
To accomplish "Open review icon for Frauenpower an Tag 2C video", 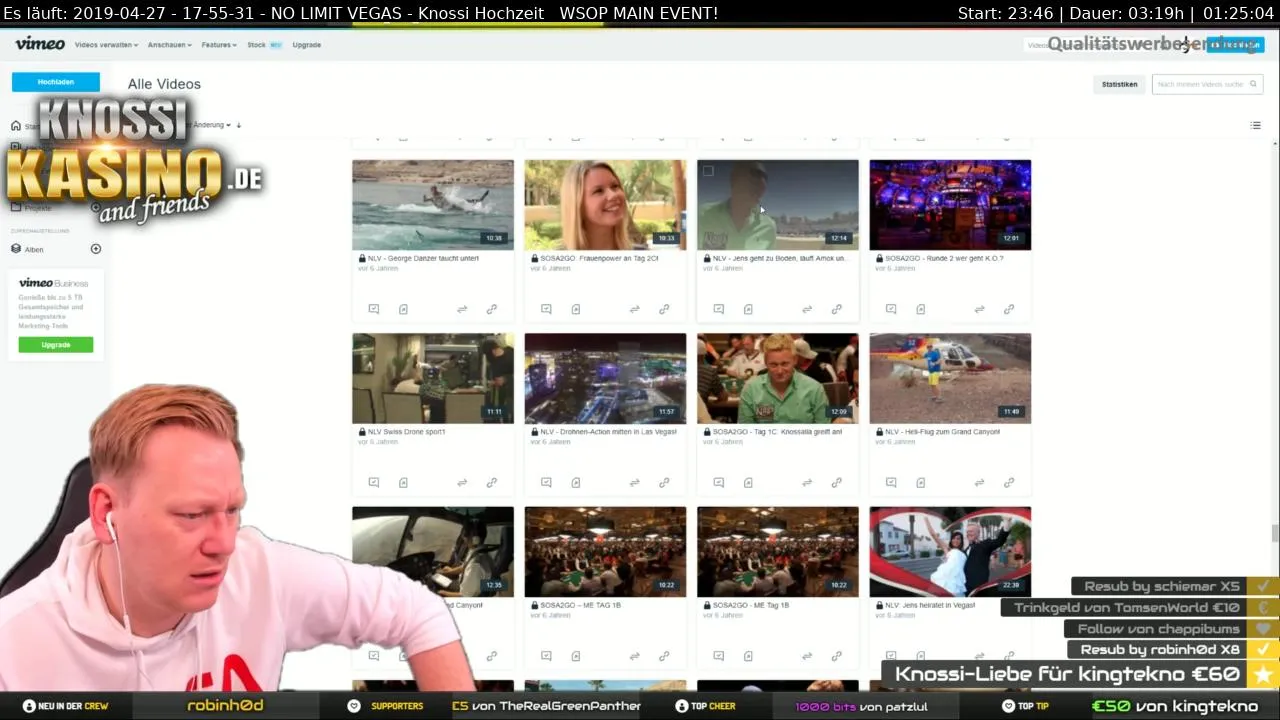I will click(x=546, y=309).
